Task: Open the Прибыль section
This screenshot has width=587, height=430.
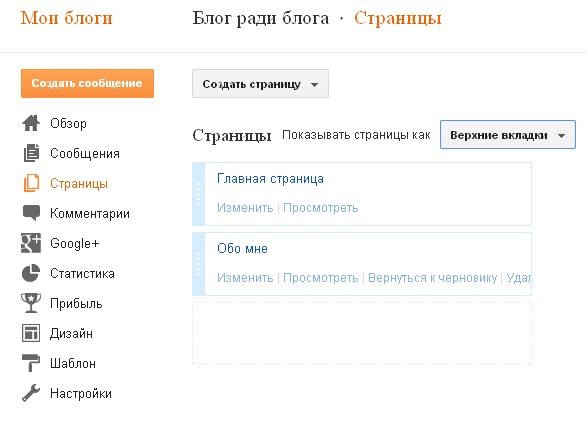Action: pos(76,304)
